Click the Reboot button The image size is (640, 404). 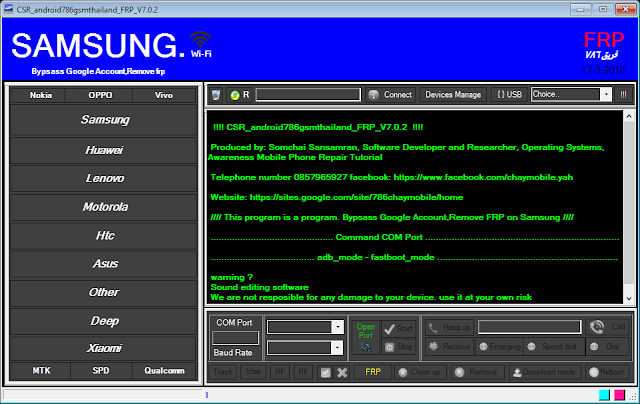[607, 372]
